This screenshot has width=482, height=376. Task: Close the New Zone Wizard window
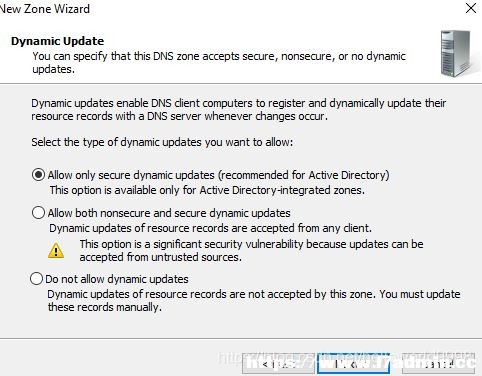471,8
